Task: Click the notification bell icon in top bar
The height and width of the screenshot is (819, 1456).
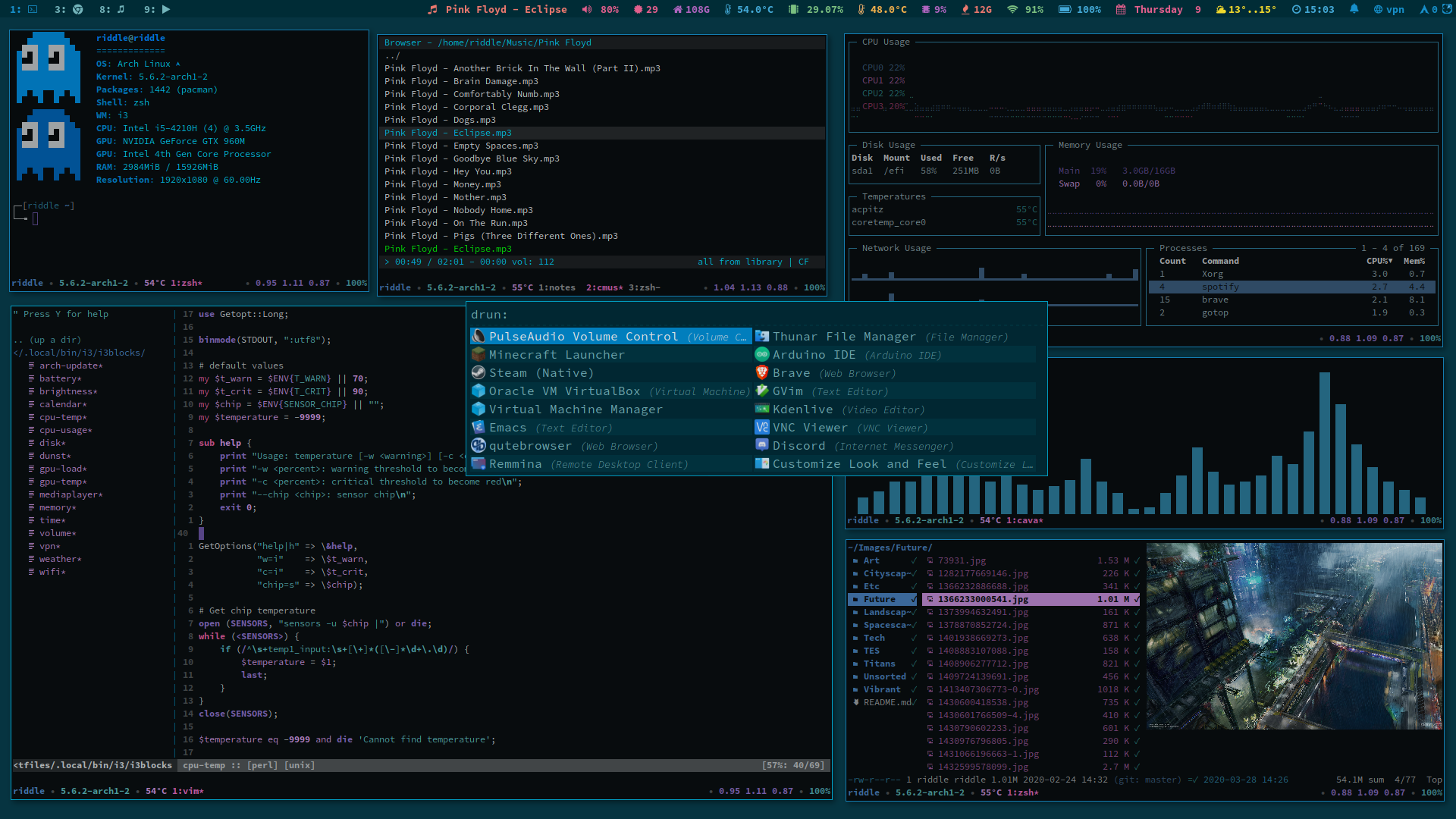Action: (1354, 10)
